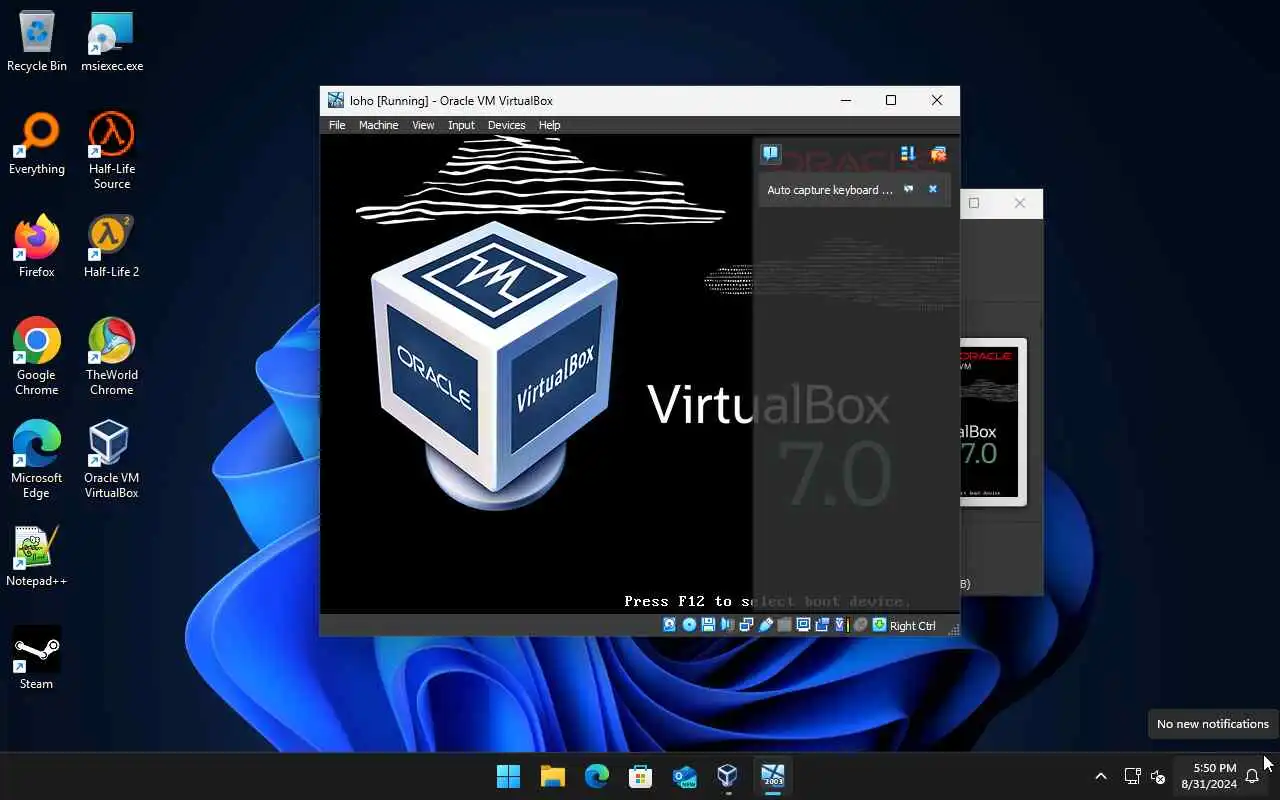
Task: Select the Half-Life 2 desktop shortcut
Action: 112,247
